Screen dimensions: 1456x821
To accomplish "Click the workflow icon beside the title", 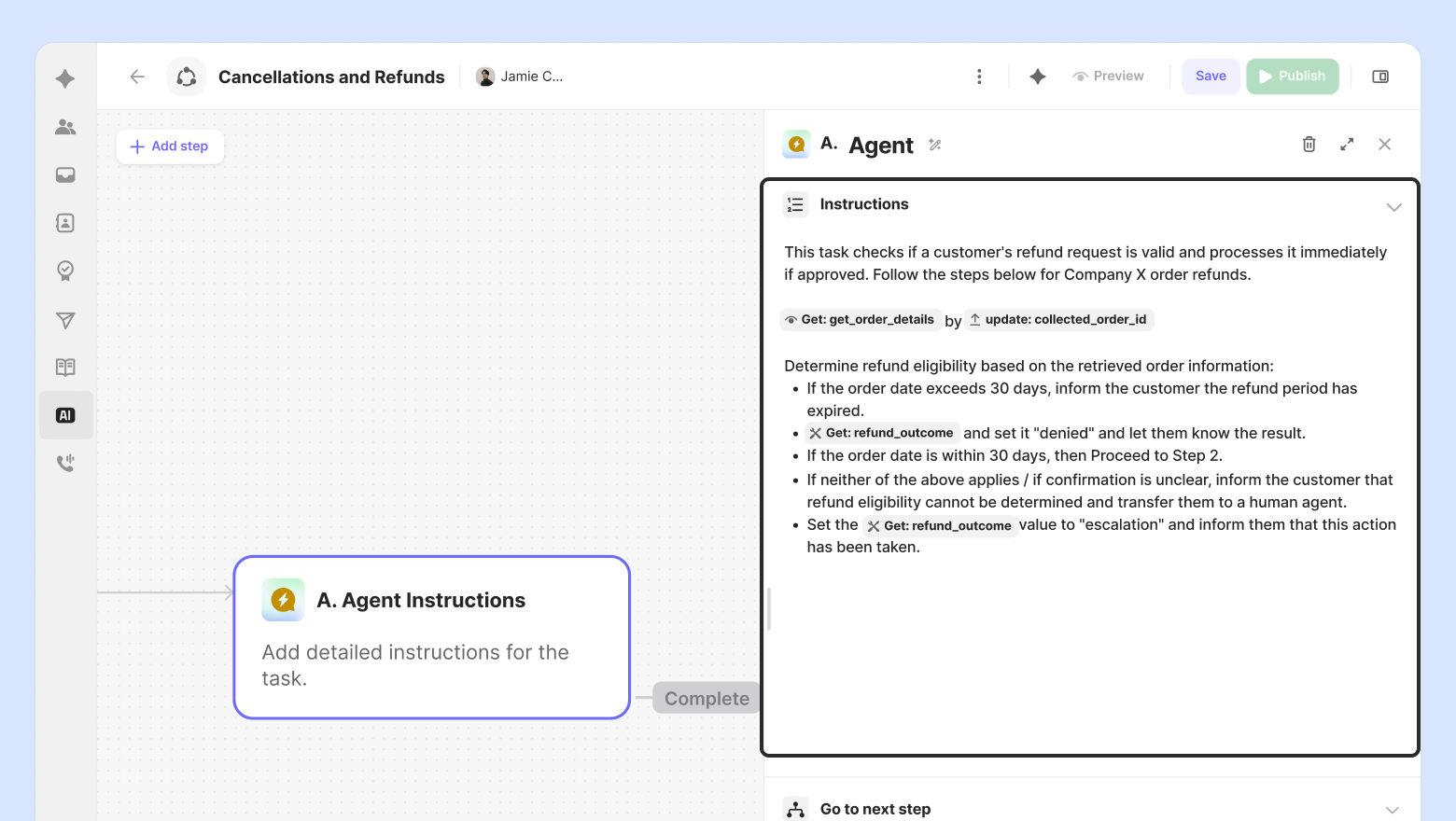I will (187, 77).
